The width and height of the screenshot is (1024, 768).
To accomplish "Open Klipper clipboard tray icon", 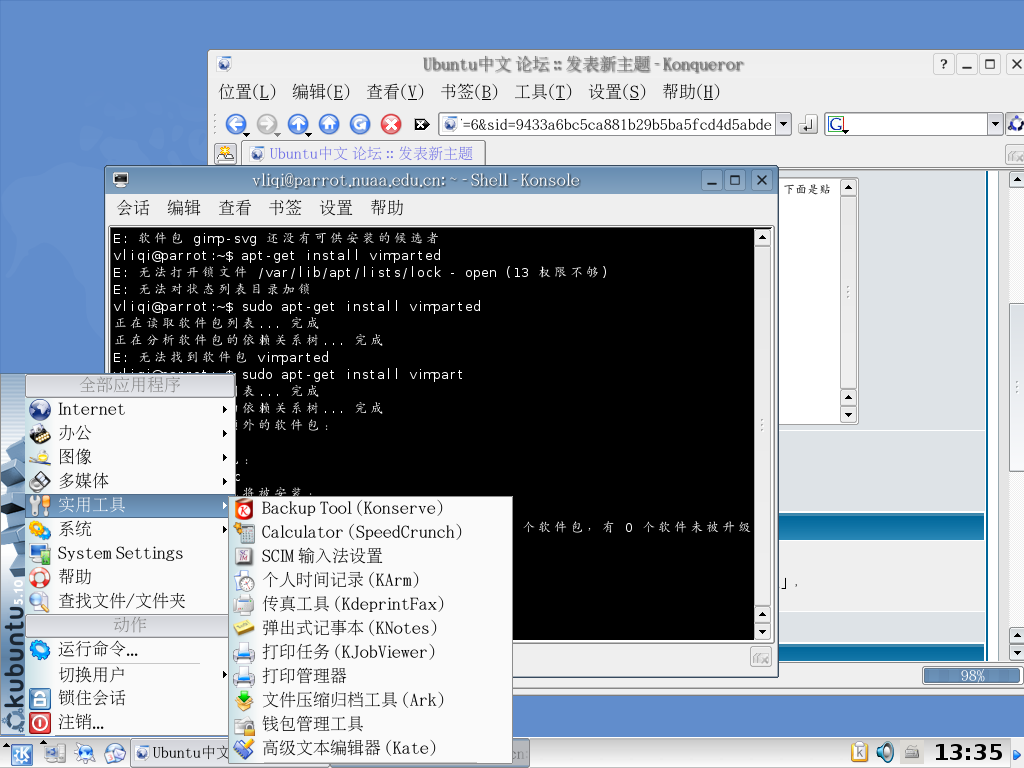I will tap(859, 752).
